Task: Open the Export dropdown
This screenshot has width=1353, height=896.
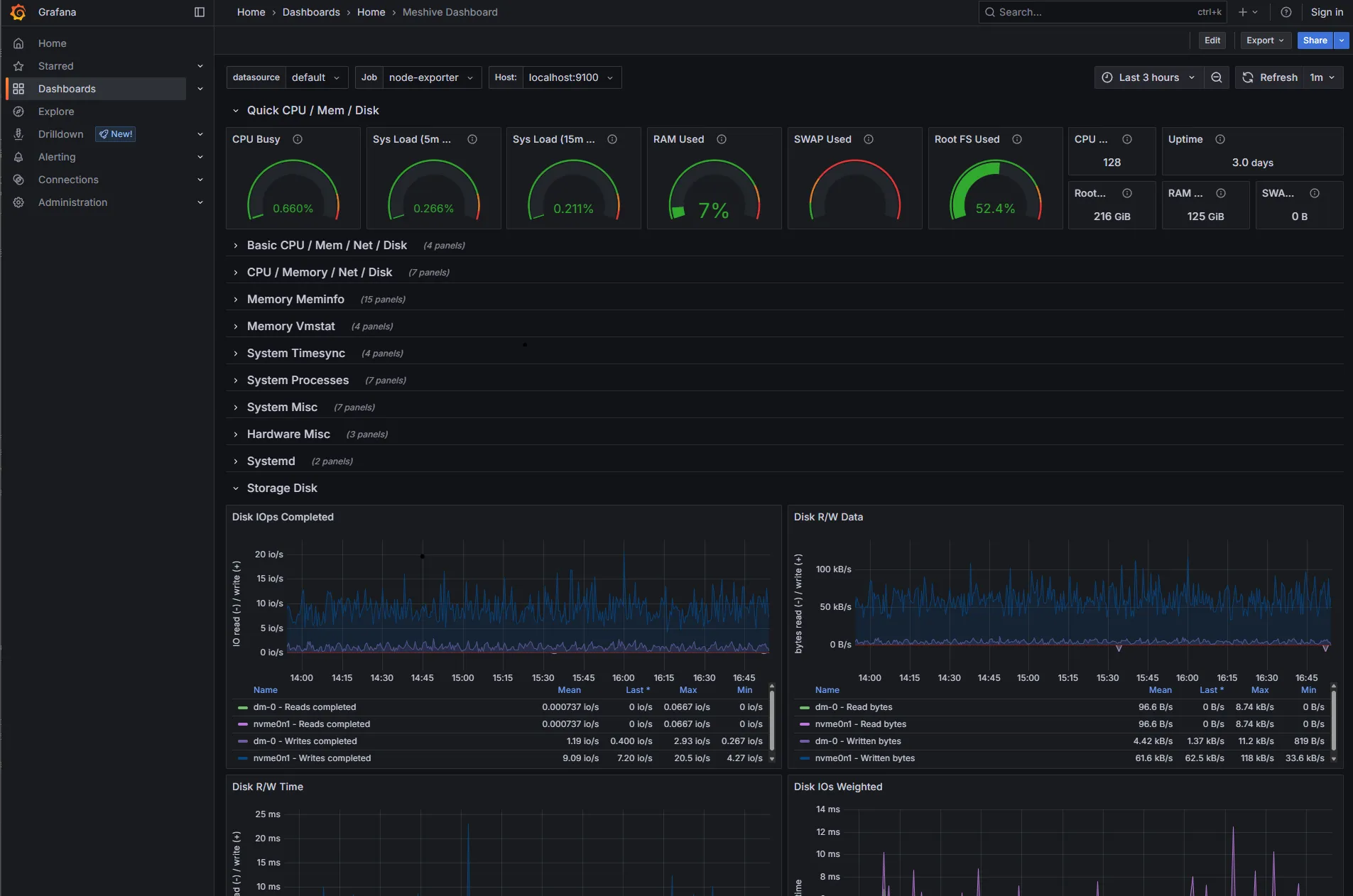Action: pos(1265,40)
